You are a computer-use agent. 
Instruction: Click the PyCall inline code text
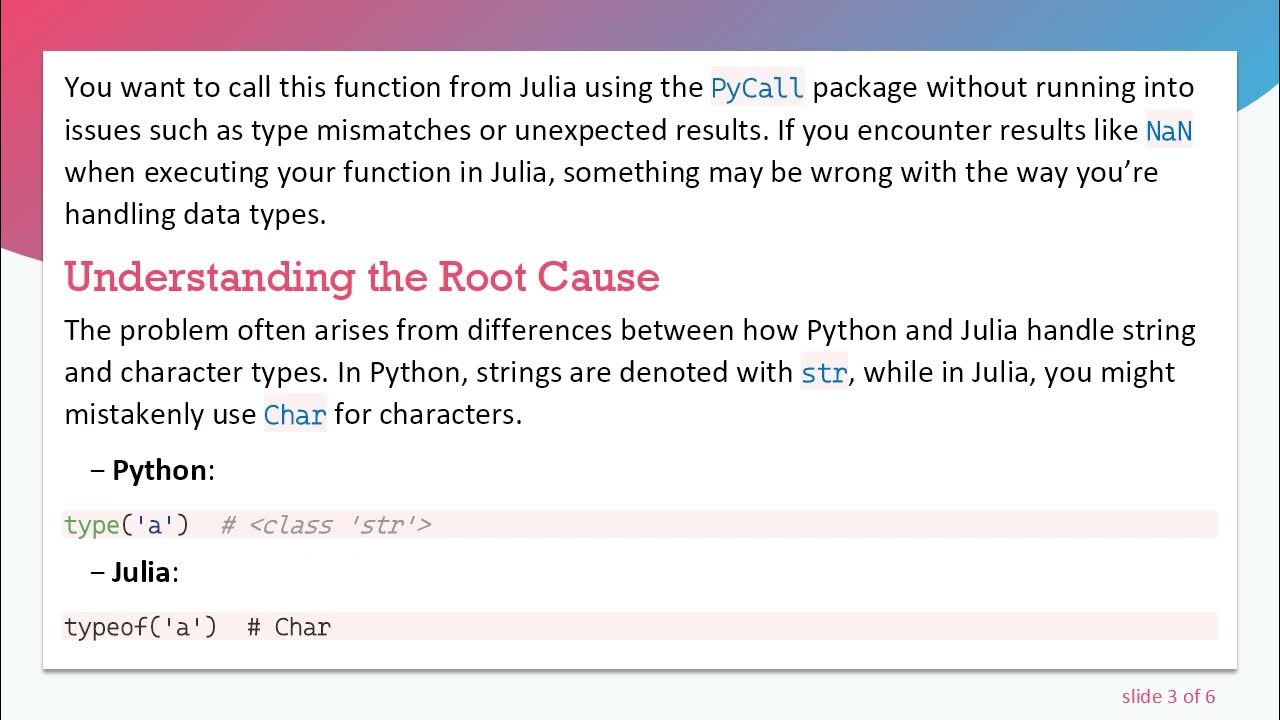pyautogui.click(x=757, y=88)
